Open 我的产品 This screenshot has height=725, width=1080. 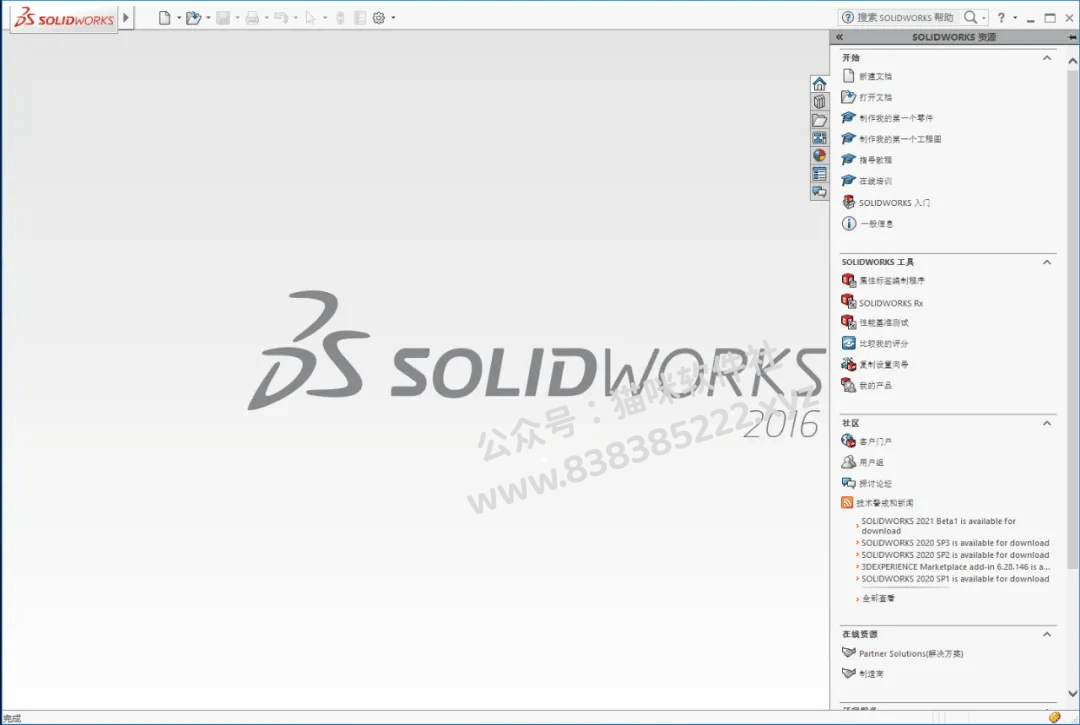875,386
